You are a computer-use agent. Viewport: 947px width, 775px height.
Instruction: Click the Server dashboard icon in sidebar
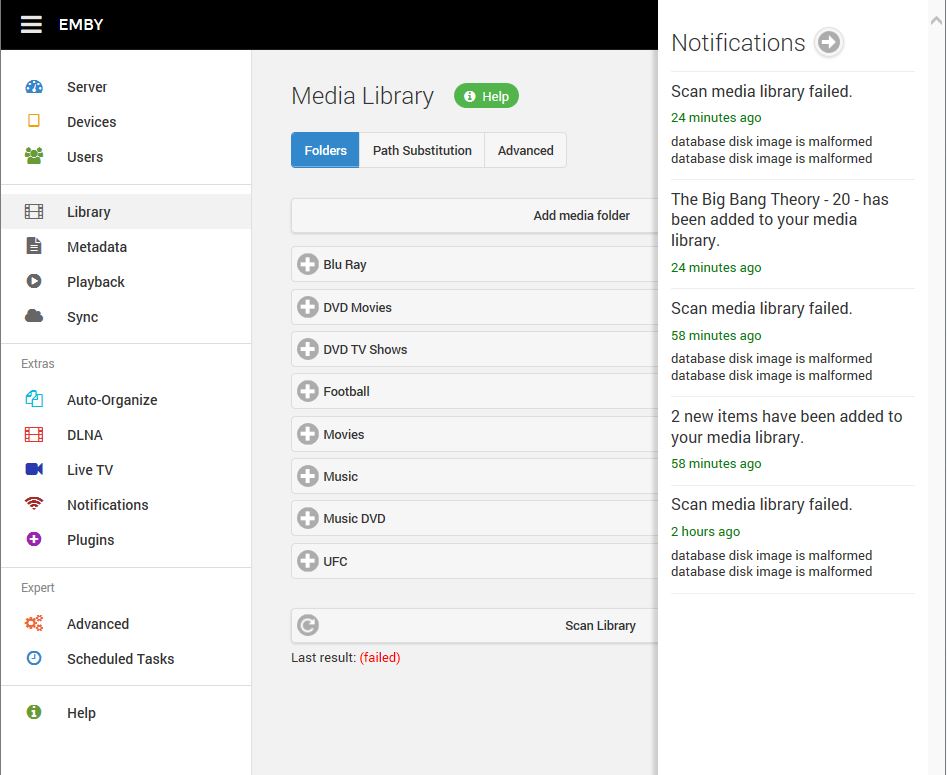34,87
